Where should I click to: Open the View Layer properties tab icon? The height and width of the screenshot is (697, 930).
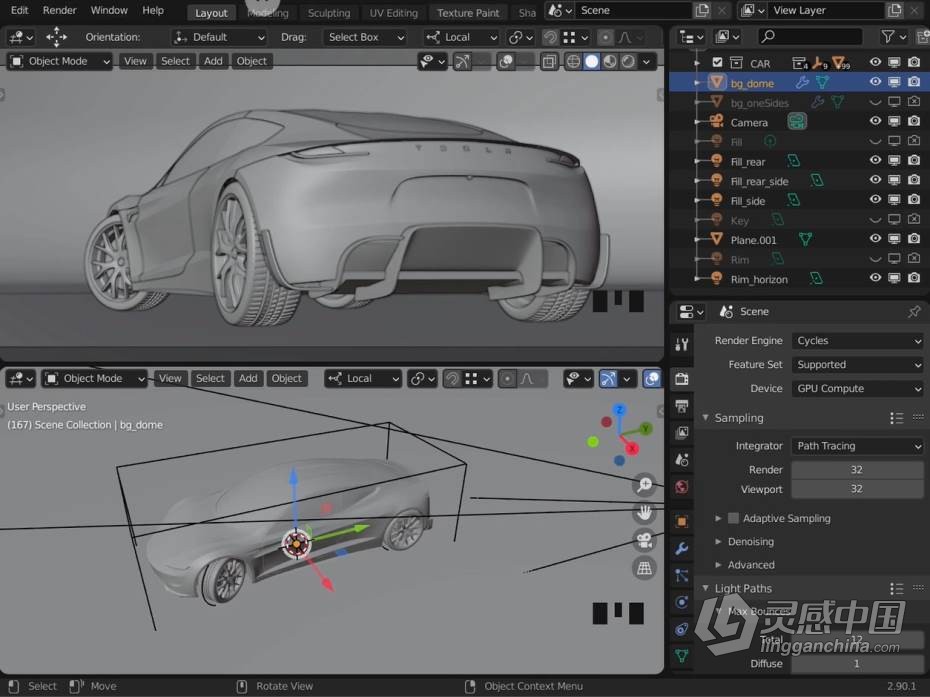click(681, 432)
